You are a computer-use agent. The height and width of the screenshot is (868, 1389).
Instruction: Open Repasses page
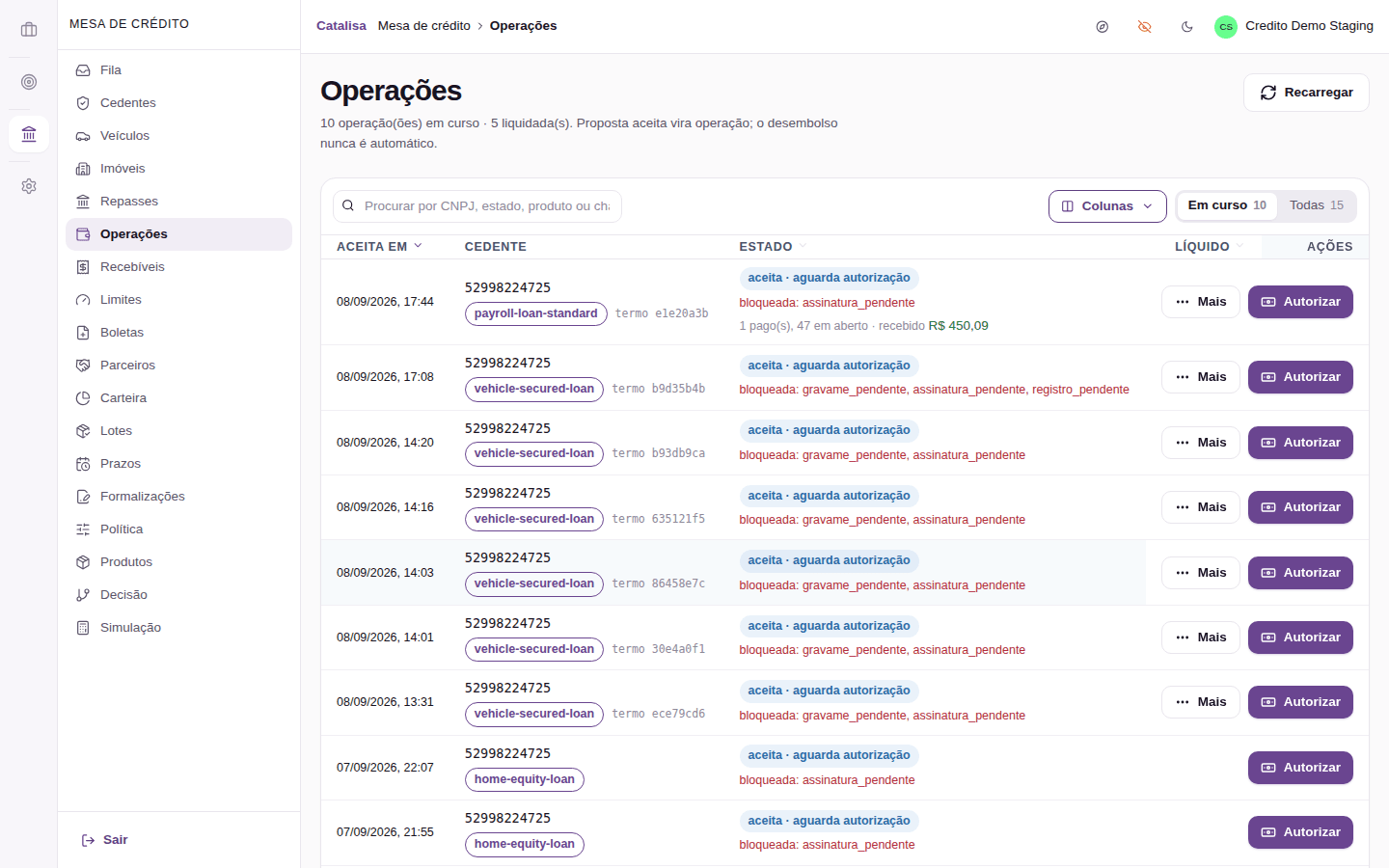178,202
